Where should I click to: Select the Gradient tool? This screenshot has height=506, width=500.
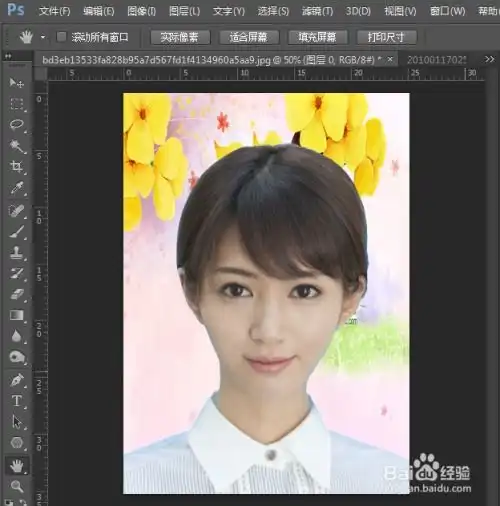(x=16, y=315)
